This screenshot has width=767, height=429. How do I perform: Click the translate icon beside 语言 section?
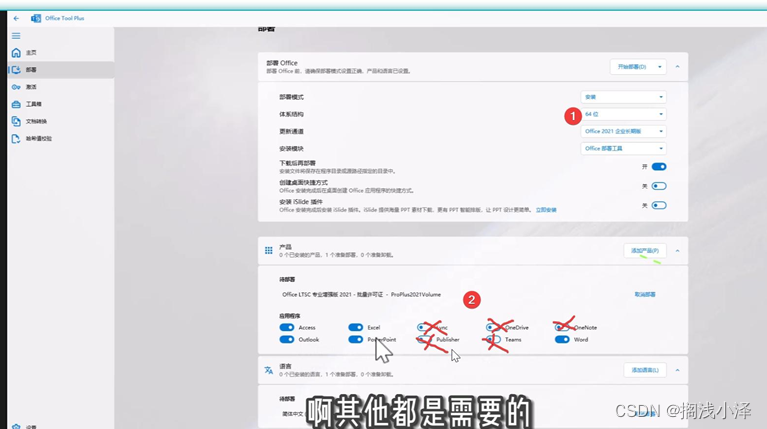point(269,370)
